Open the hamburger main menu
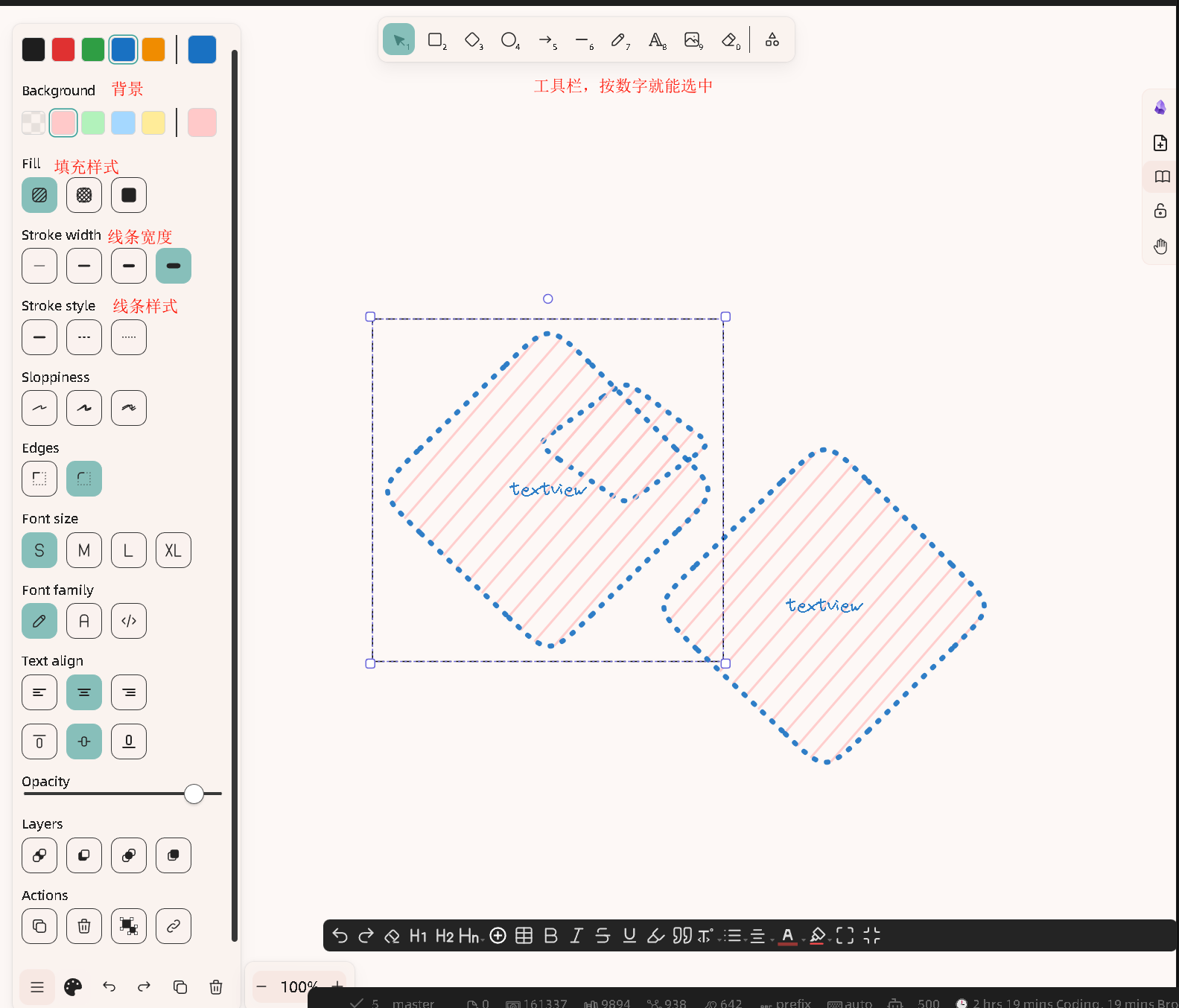 pyautogui.click(x=37, y=987)
